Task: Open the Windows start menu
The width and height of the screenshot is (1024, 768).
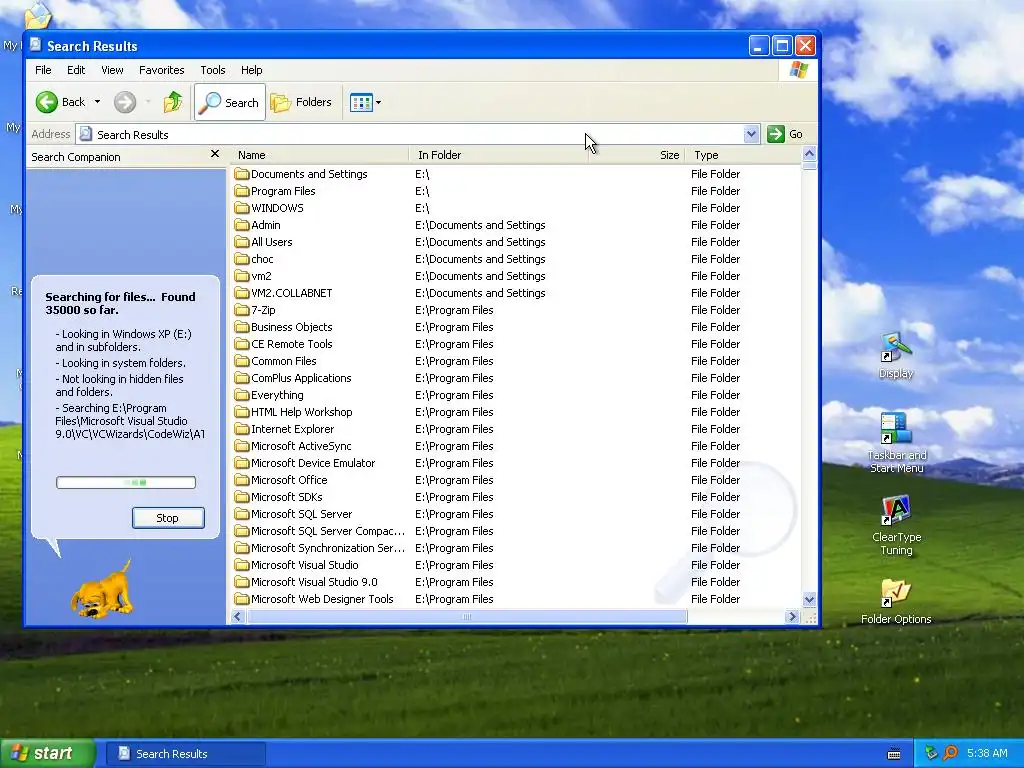Action: 48,754
